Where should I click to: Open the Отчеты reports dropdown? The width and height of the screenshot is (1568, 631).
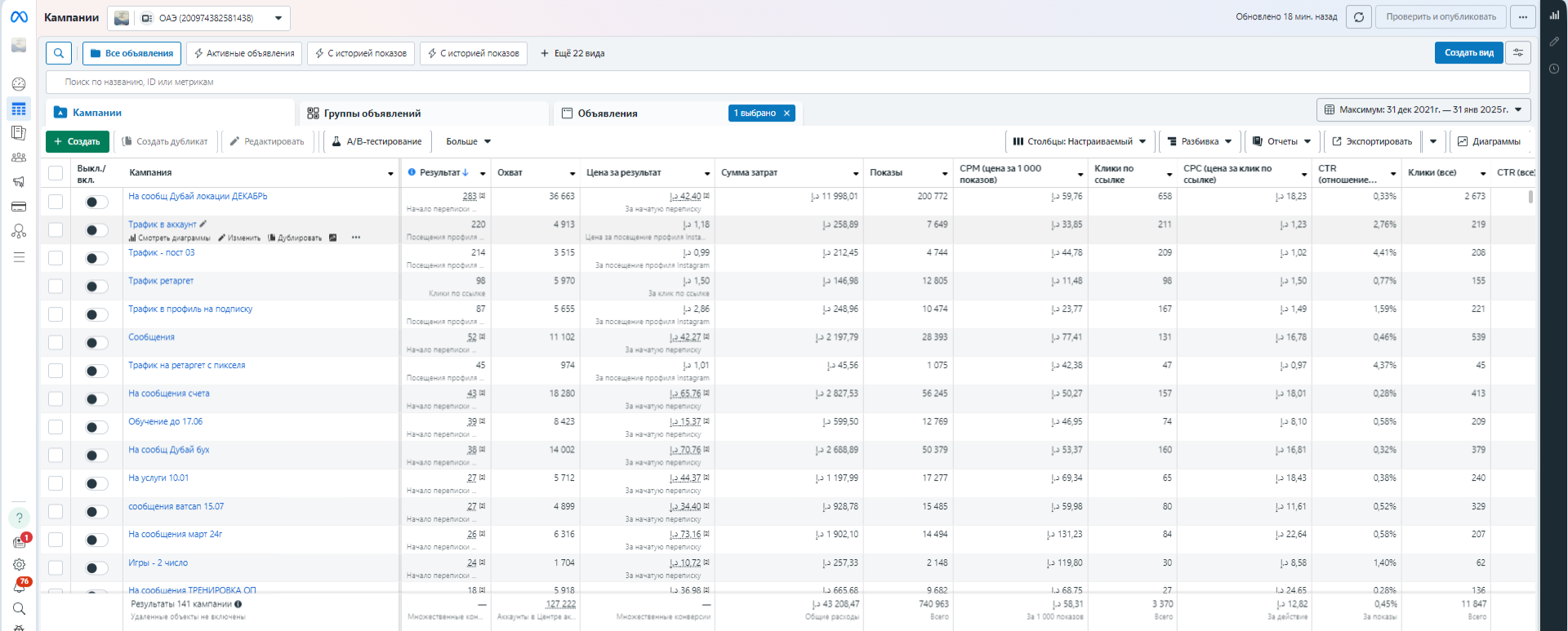point(1282,141)
